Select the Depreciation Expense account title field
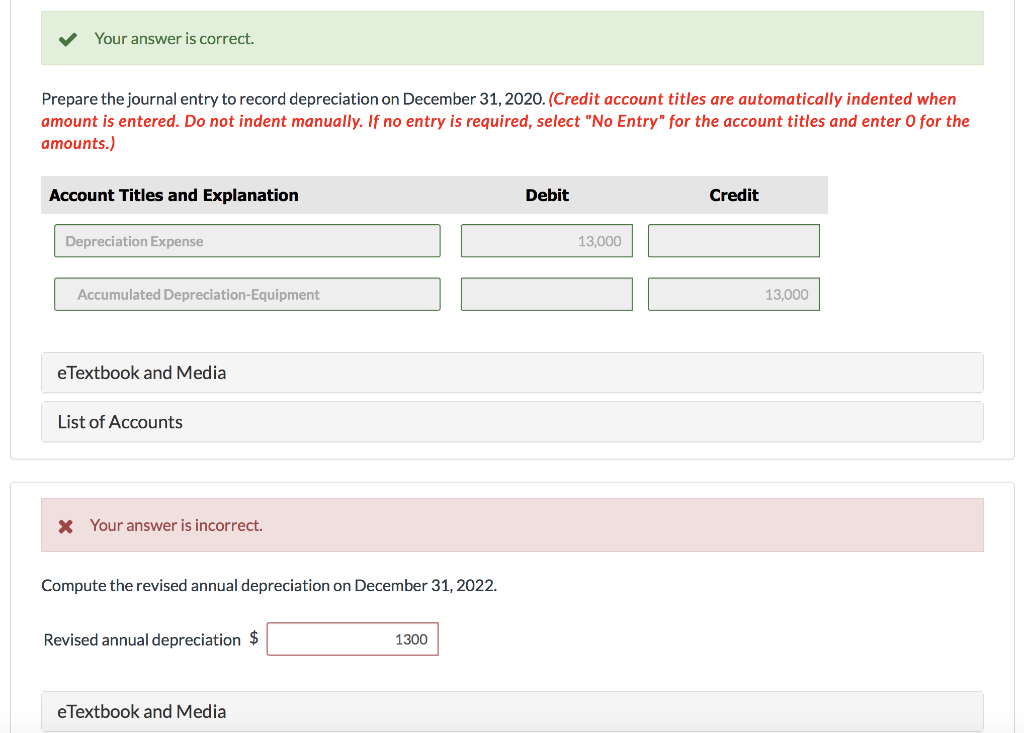 [247, 240]
